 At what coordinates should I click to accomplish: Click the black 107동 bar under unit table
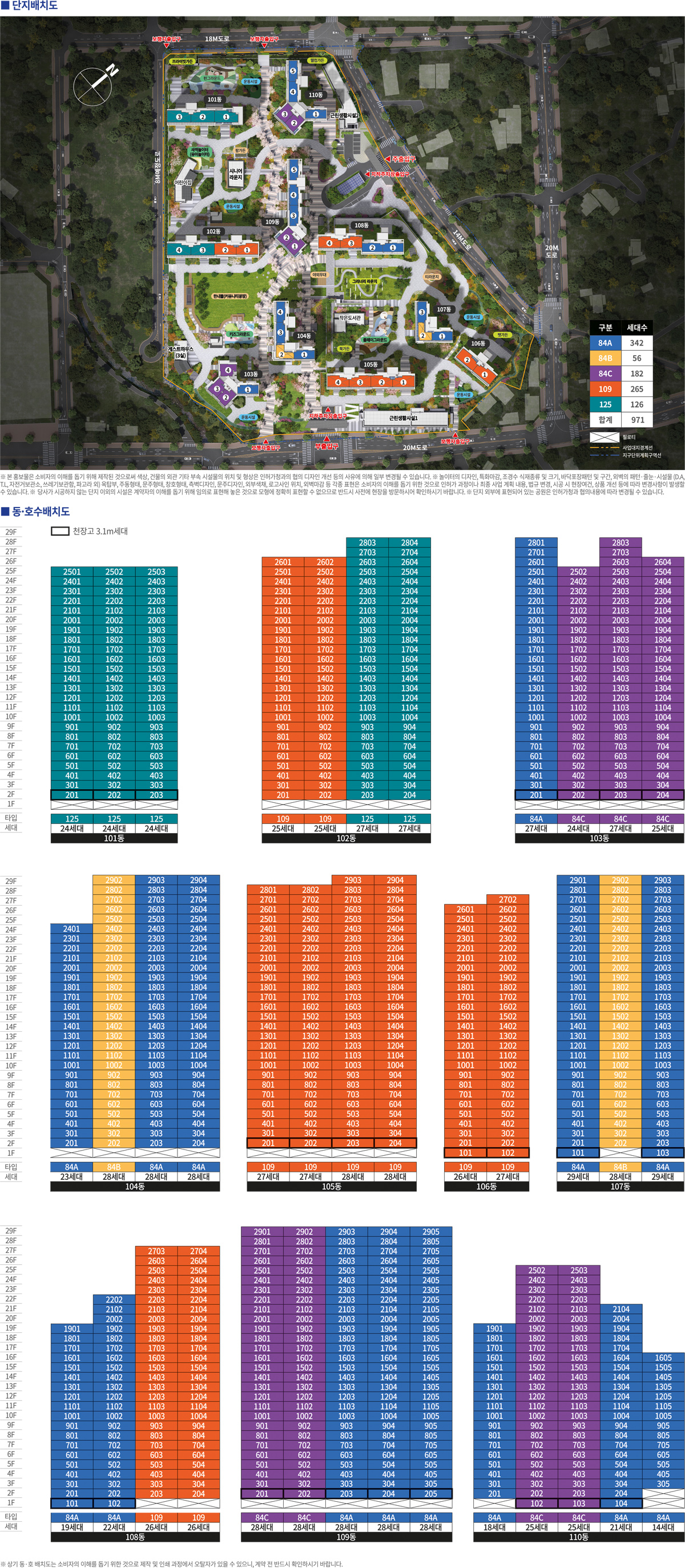tap(620, 1187)
